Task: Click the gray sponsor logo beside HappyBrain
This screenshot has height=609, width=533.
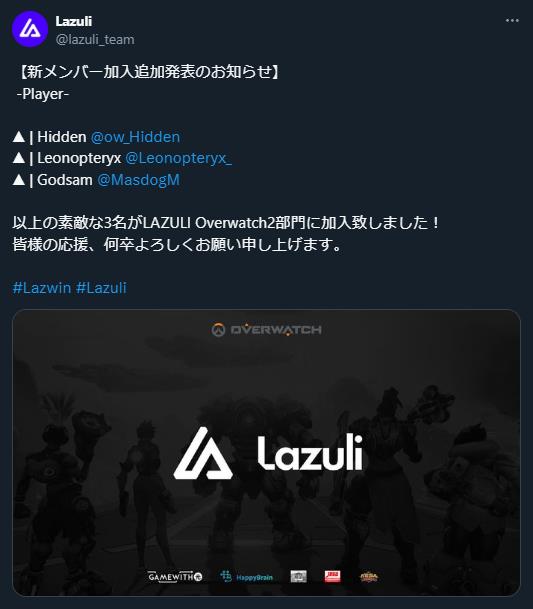Action: pos(298,576)
